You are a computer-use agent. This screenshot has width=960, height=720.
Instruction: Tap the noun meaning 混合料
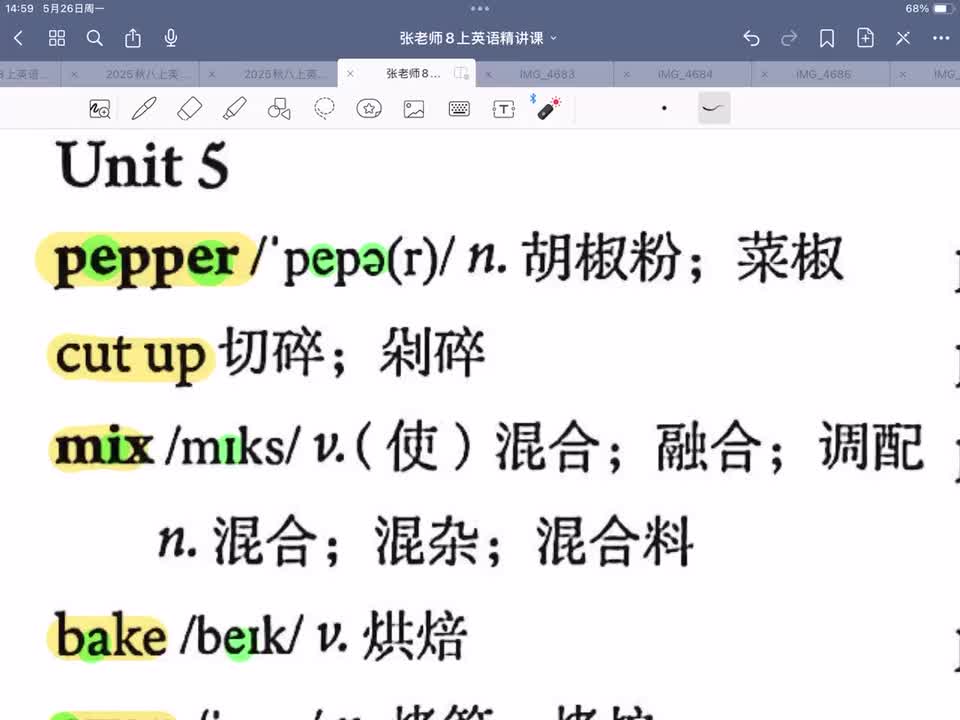click(x=615, y=542)
